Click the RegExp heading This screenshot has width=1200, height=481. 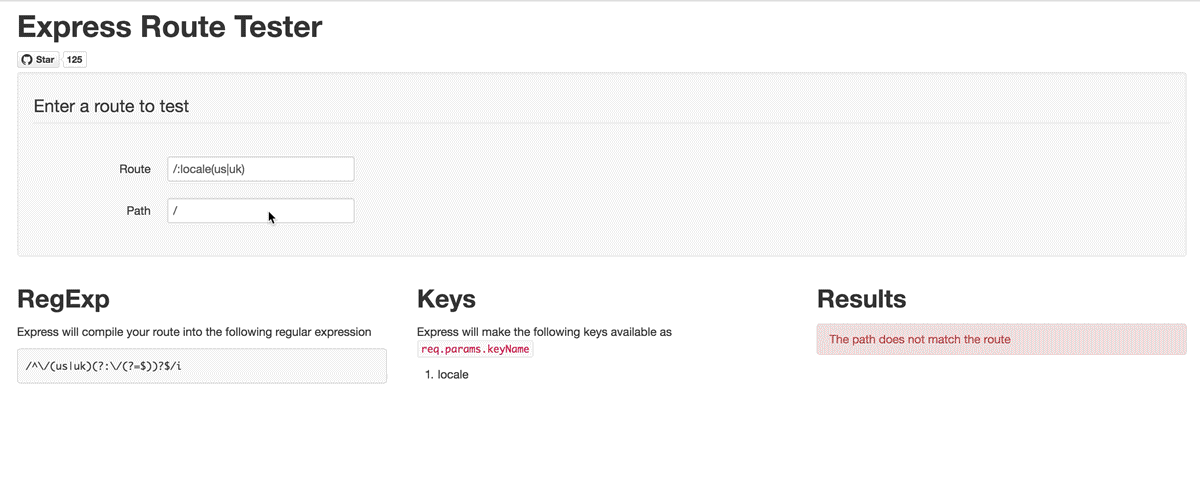[64, 299]
